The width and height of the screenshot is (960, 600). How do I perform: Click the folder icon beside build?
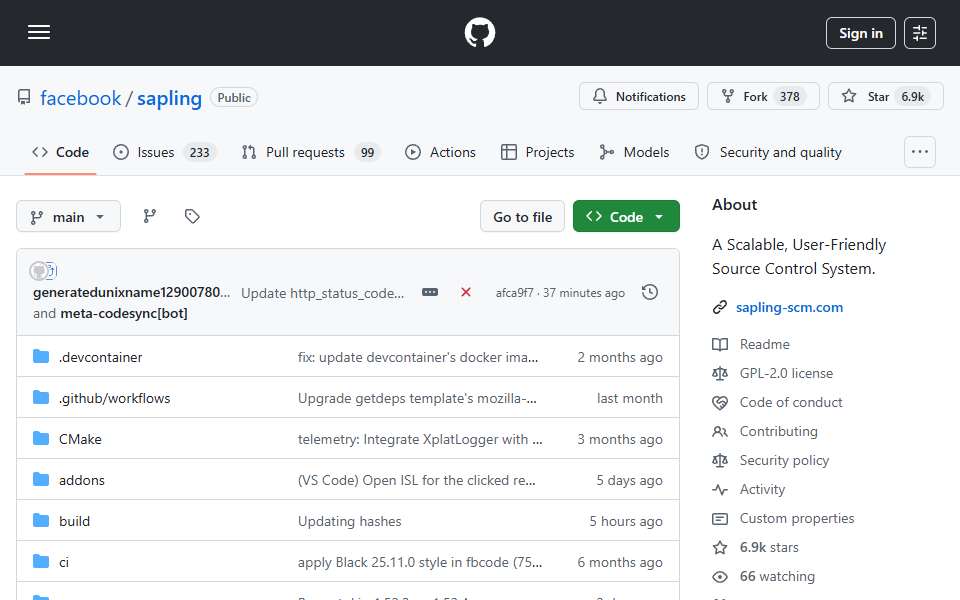click(x=41, y=520)
